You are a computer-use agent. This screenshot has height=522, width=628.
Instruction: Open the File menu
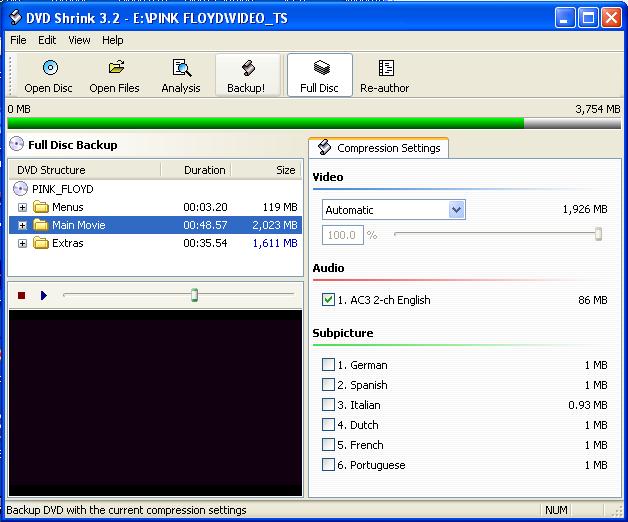coord(18,40)
